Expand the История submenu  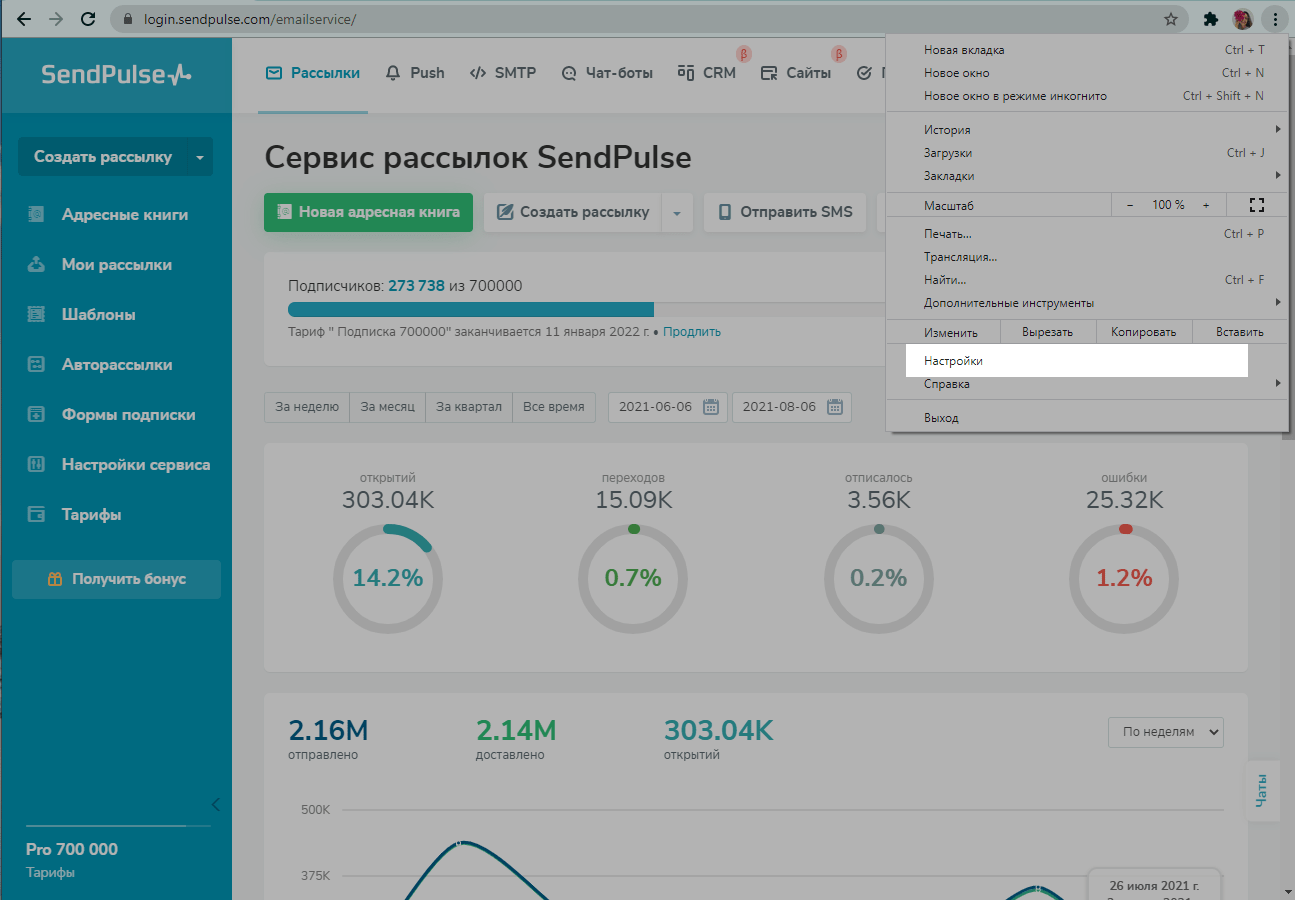pyautogui.click(x=1086, y=130)
